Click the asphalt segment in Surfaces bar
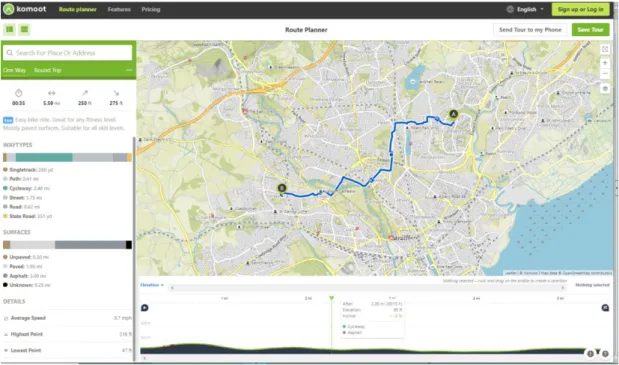This screenshot has height=365, width=619. pos(90,245)
